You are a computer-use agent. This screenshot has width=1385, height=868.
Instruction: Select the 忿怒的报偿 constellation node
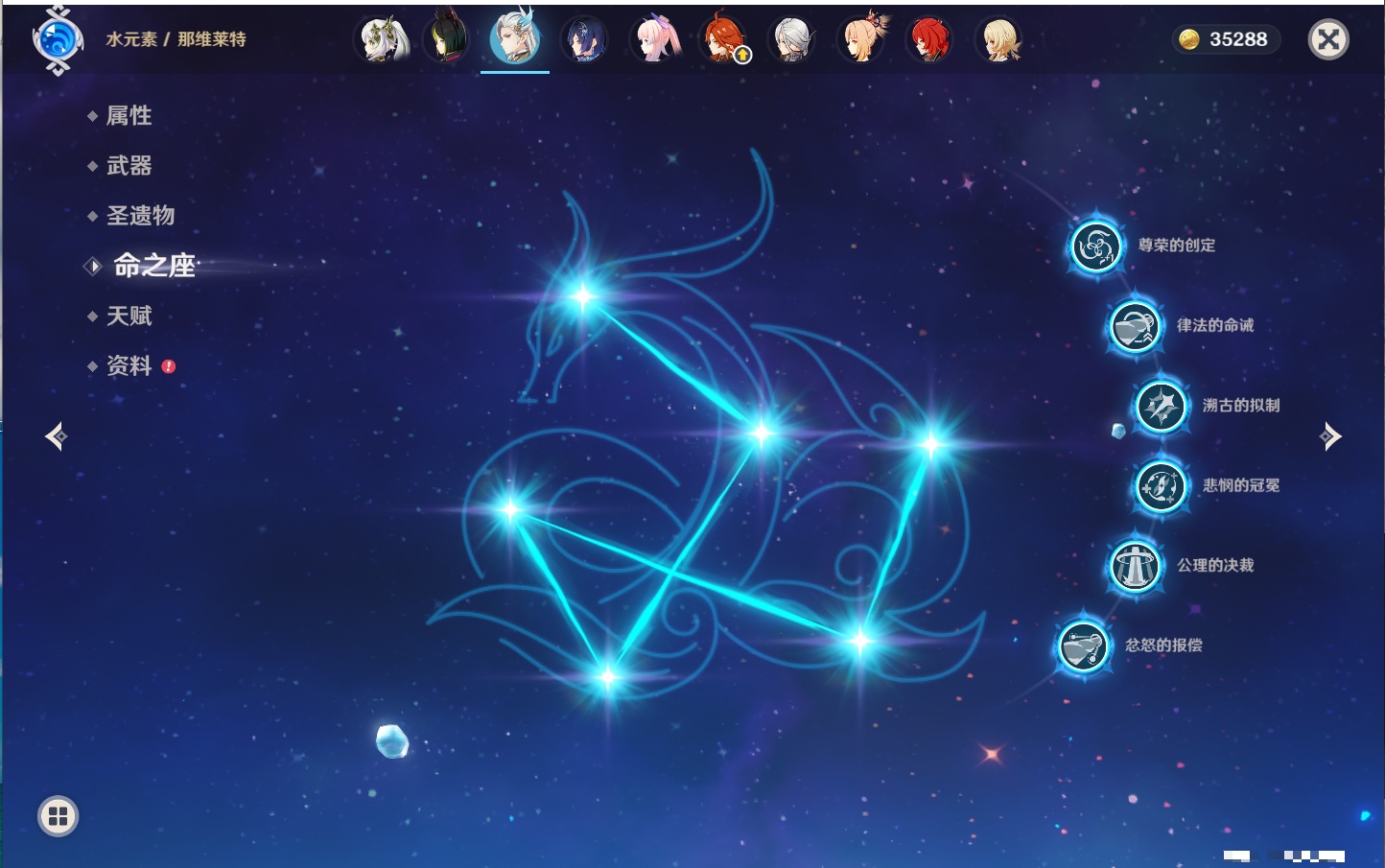[x=1083, y=645]
